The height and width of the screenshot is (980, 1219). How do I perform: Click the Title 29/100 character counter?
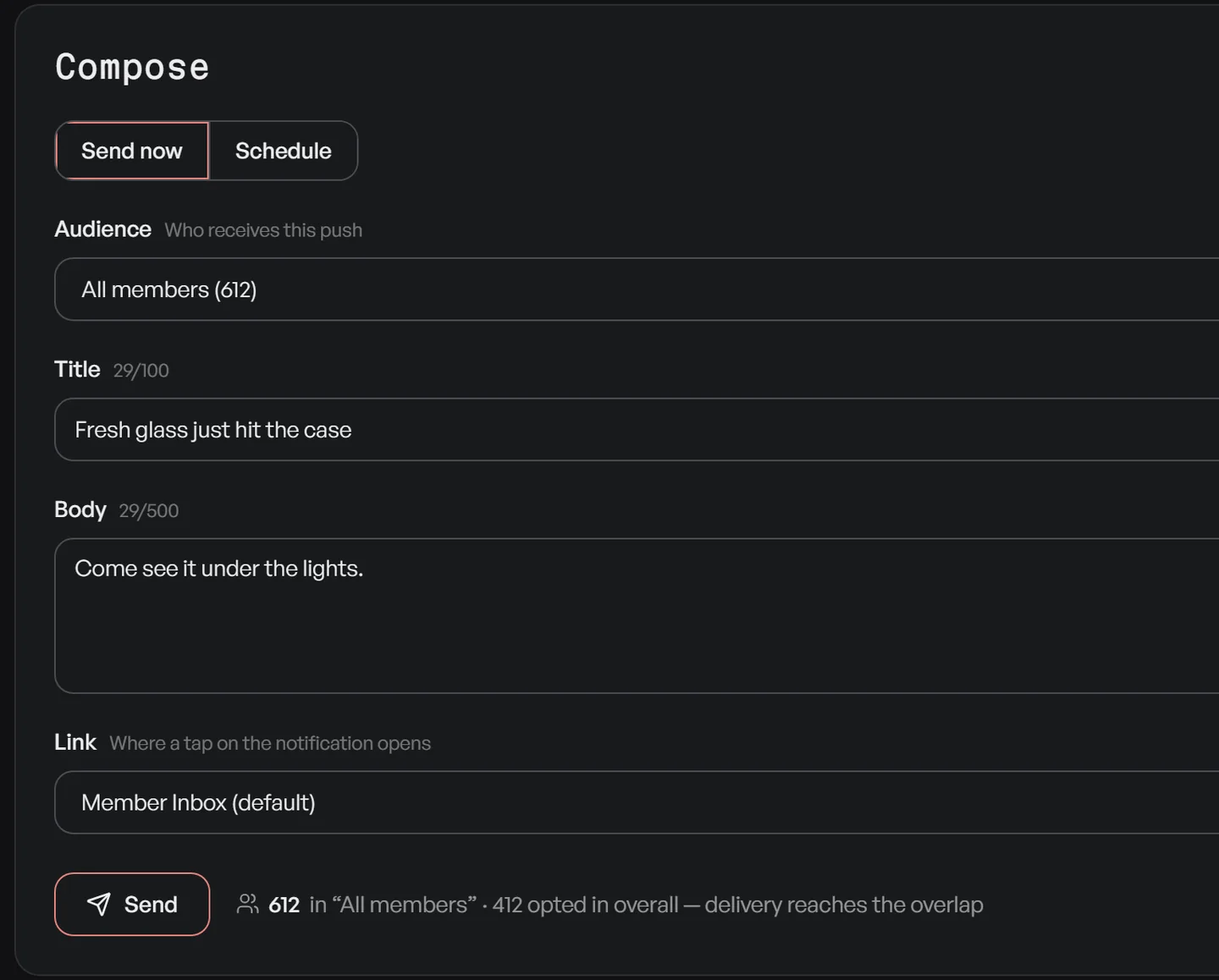pyautogui.click(x=141, y=371)
